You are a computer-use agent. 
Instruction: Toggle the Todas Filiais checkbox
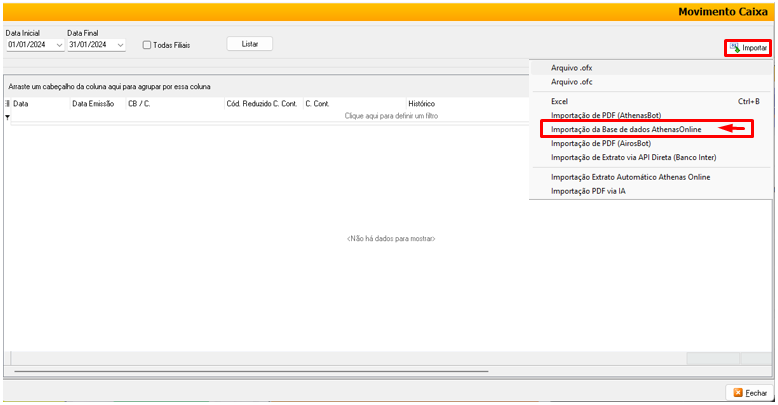[x=147, y=45]
